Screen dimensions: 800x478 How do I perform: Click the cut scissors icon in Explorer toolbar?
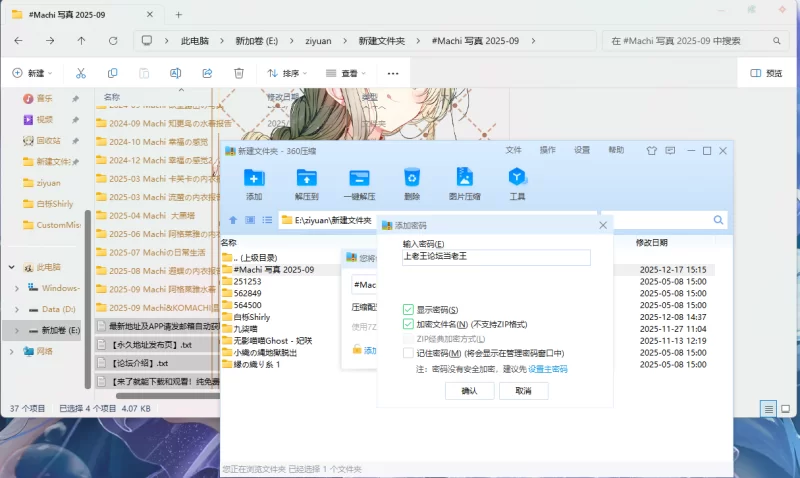(x=81, y=73)
